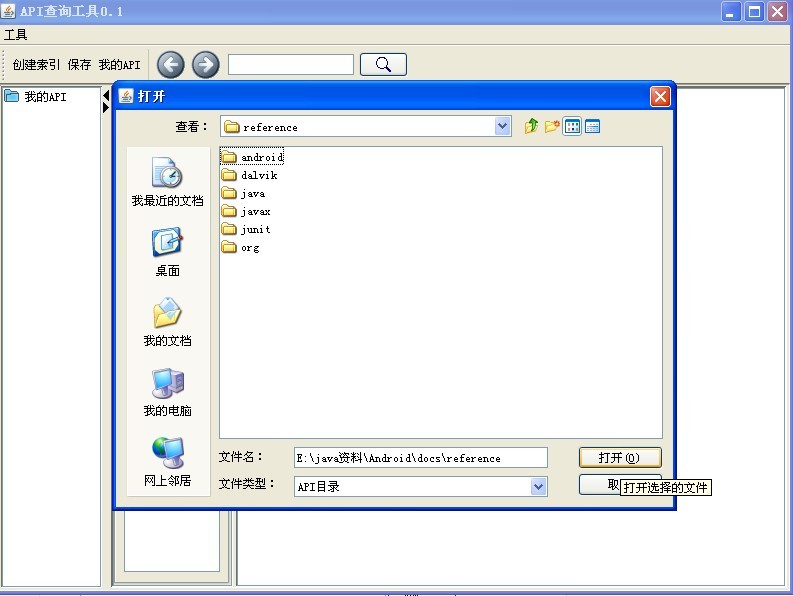The height and width of the screenshot is (596, 793).
Task: Minimize the API查询工具 window
Action: (731, 12)
